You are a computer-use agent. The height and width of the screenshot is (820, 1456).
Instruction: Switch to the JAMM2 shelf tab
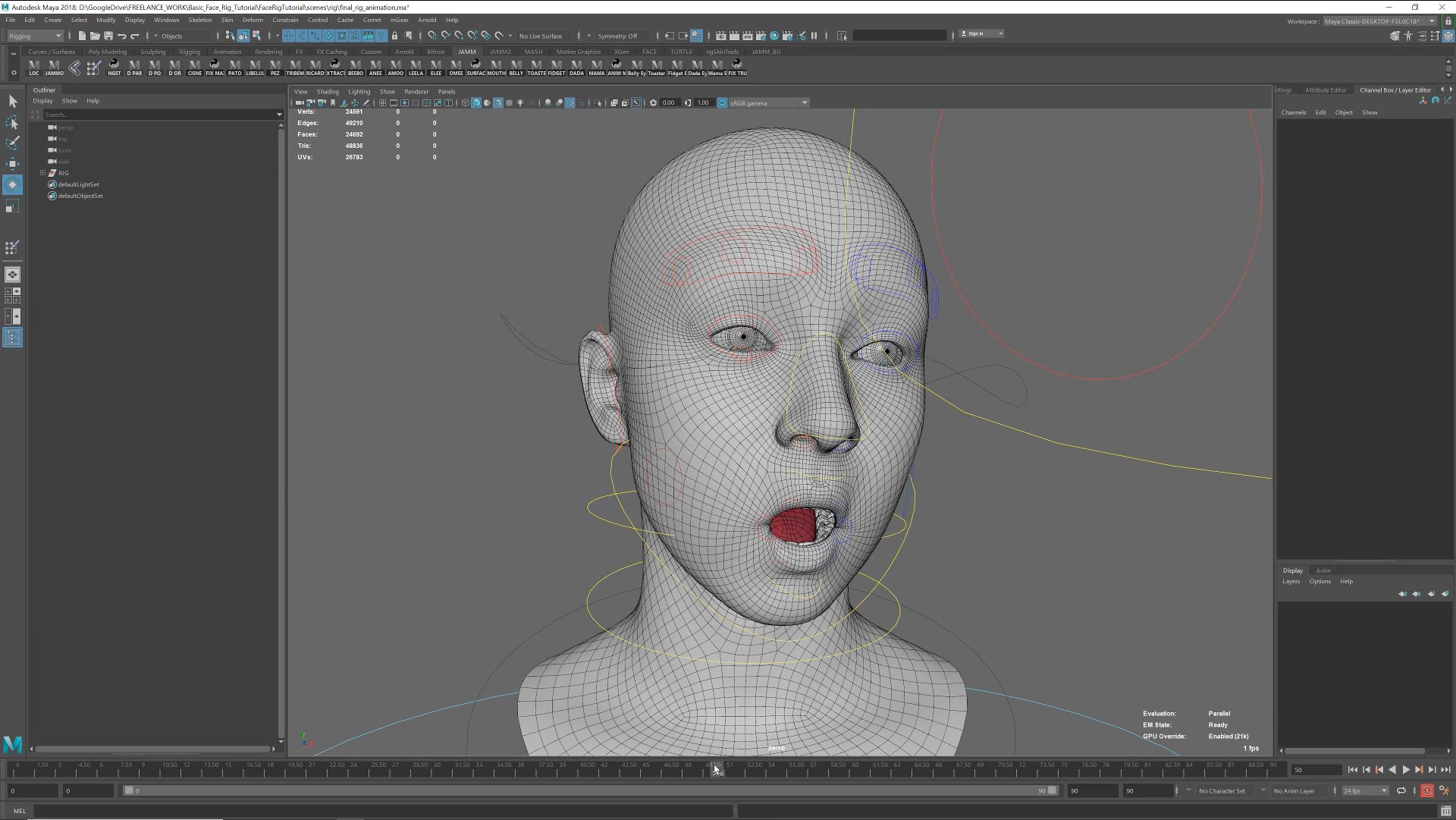500,52
